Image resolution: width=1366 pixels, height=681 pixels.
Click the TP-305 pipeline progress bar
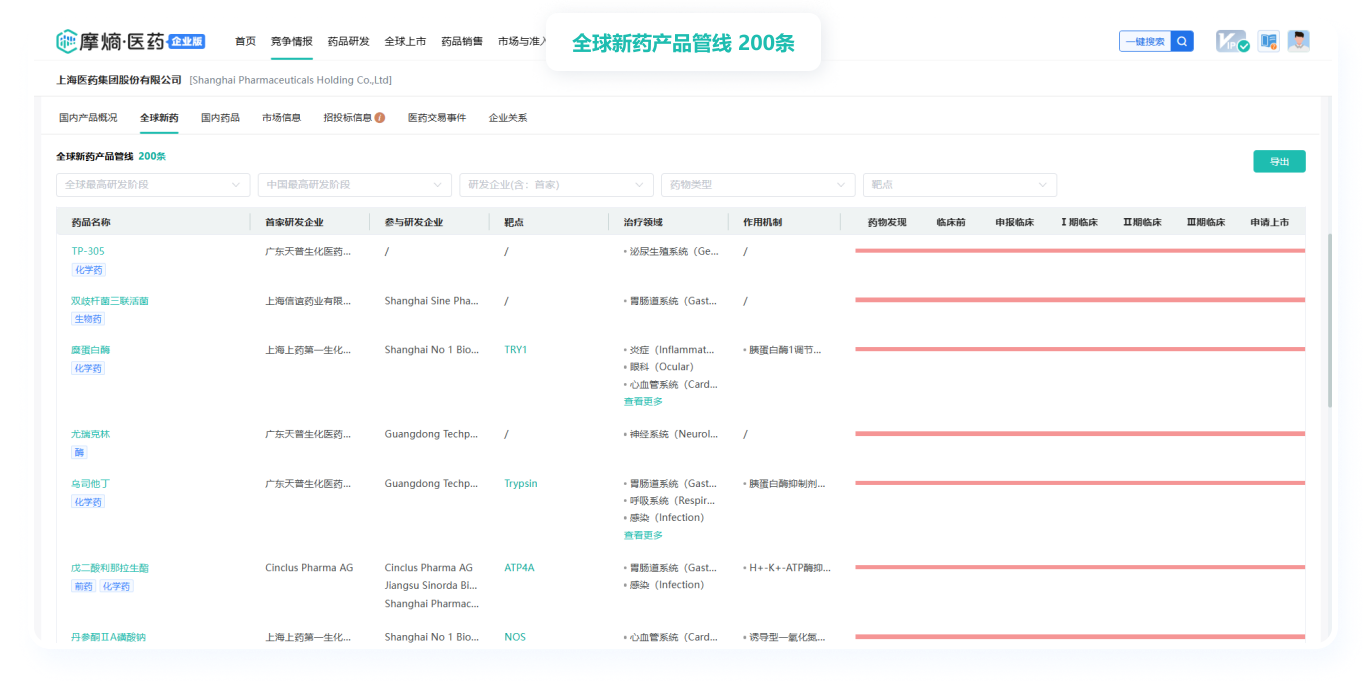[1080, 251]
